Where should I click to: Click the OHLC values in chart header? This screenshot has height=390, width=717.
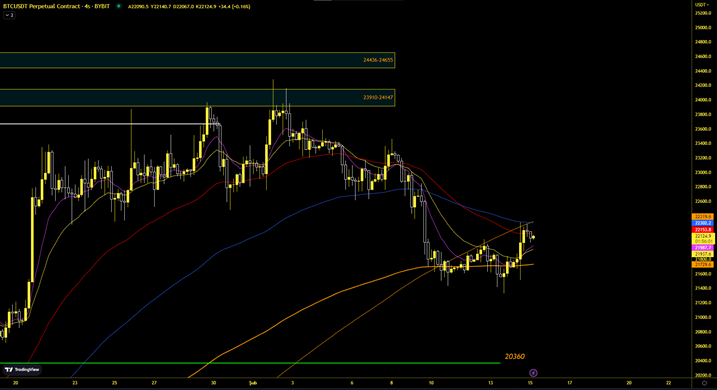click(189, 6)
